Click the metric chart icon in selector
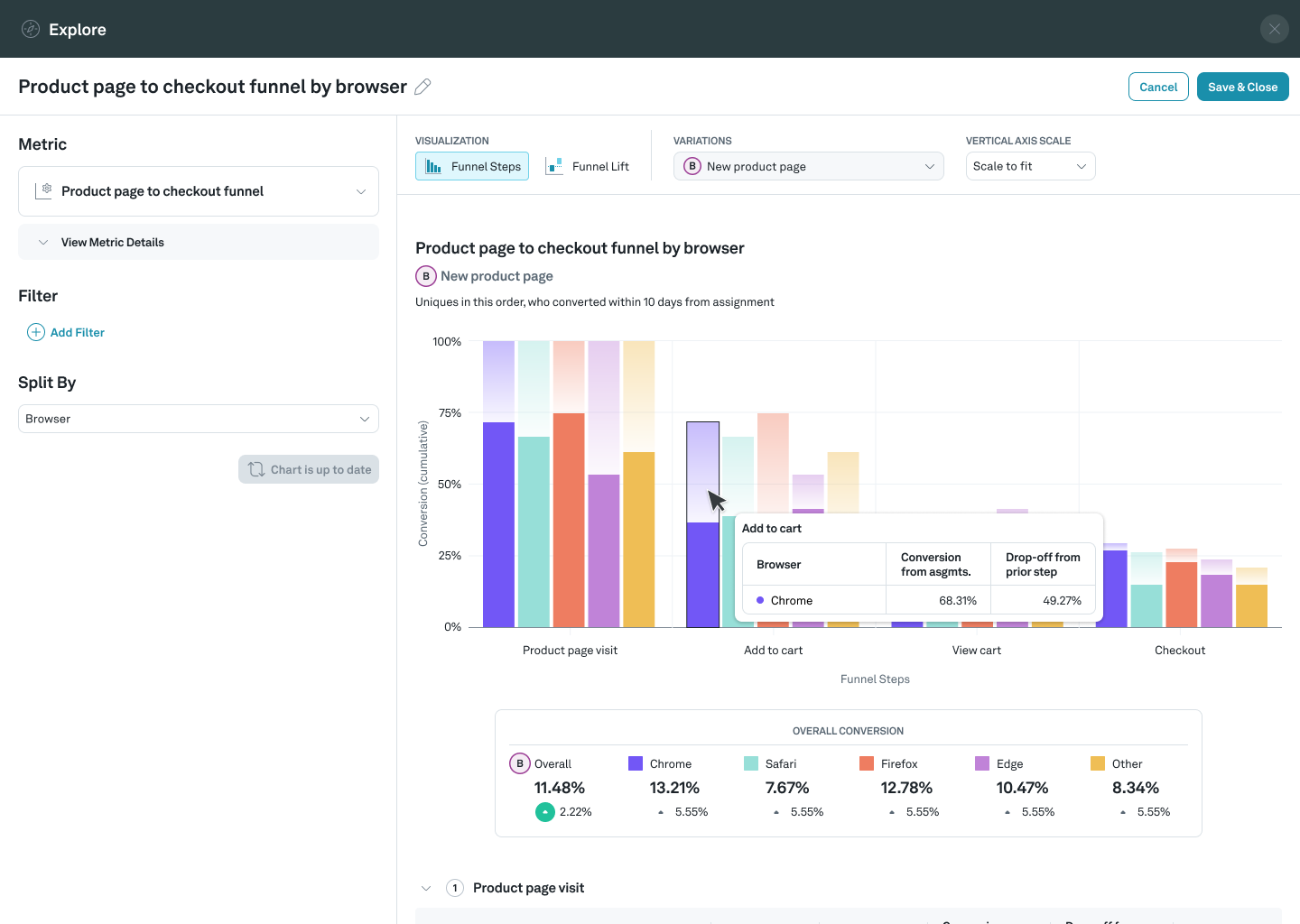The height and width of the screenshot is (924, 1300). click(43, 190)
